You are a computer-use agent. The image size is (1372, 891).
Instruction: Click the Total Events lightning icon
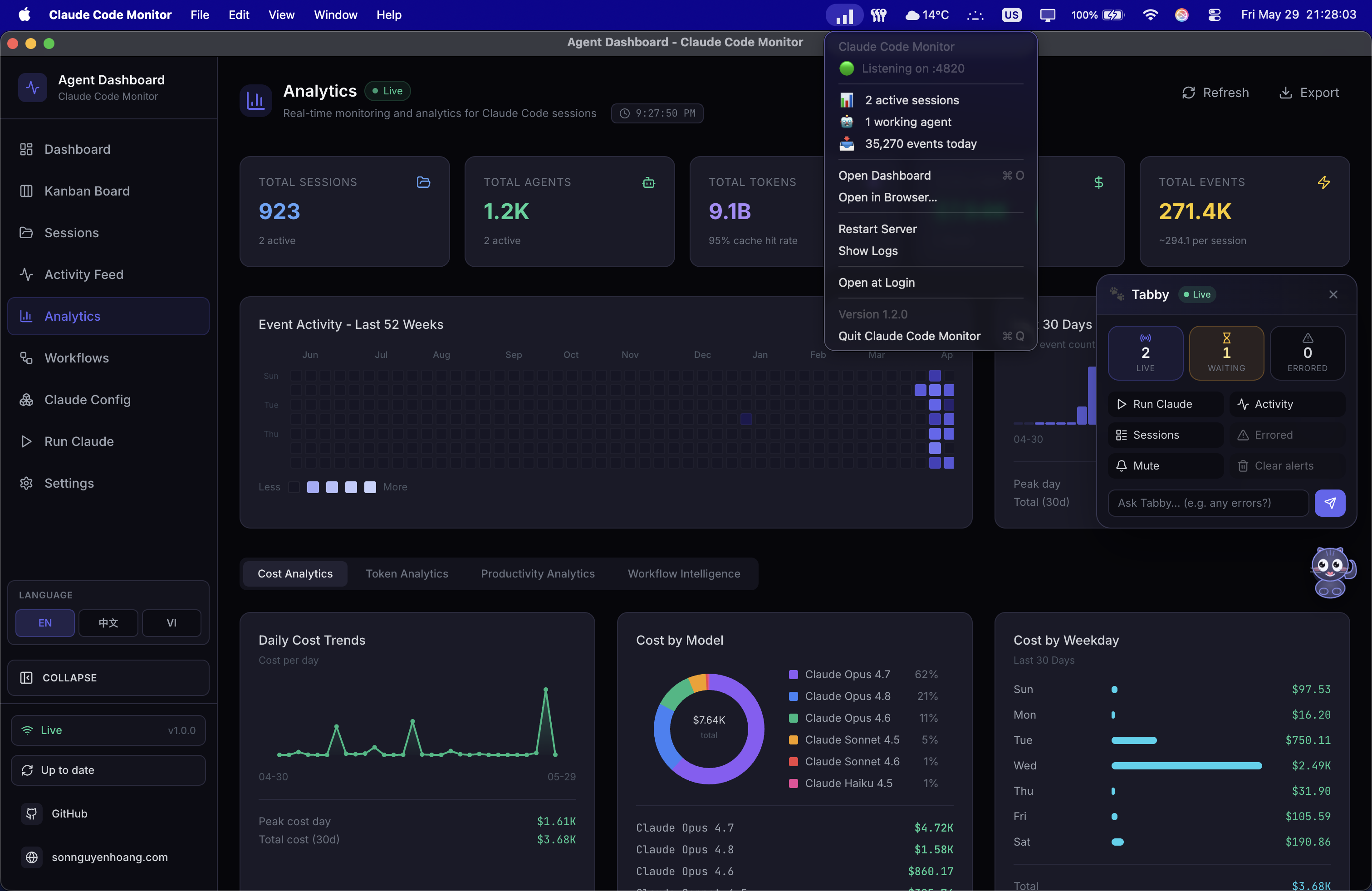tap(1323, 182)
